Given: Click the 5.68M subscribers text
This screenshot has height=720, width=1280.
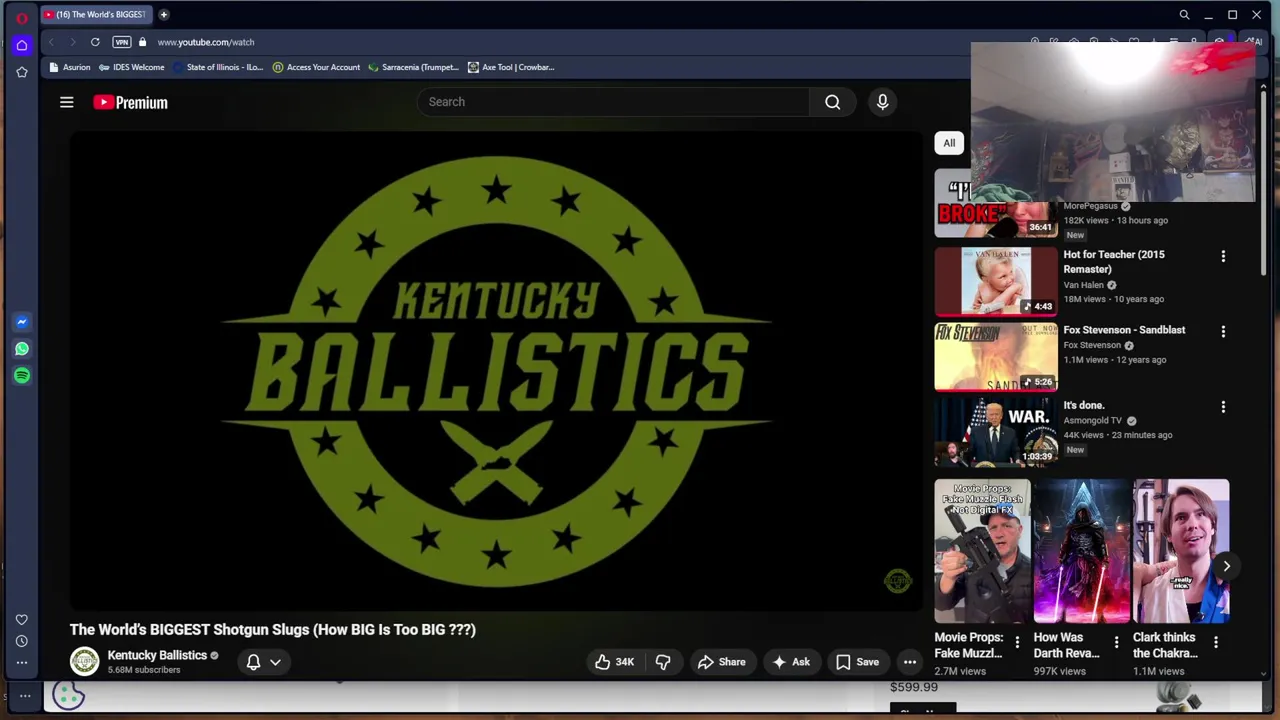Looking at the screenshot, I should click(144, 670).
